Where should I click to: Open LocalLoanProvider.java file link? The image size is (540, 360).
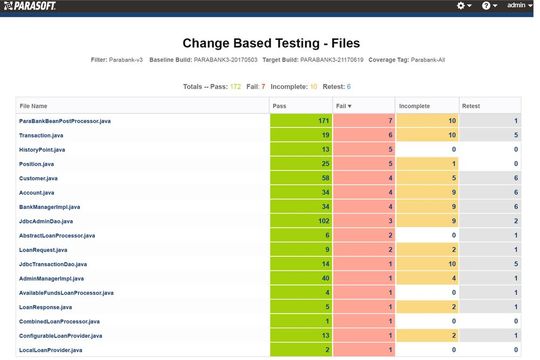coord(51,350)
